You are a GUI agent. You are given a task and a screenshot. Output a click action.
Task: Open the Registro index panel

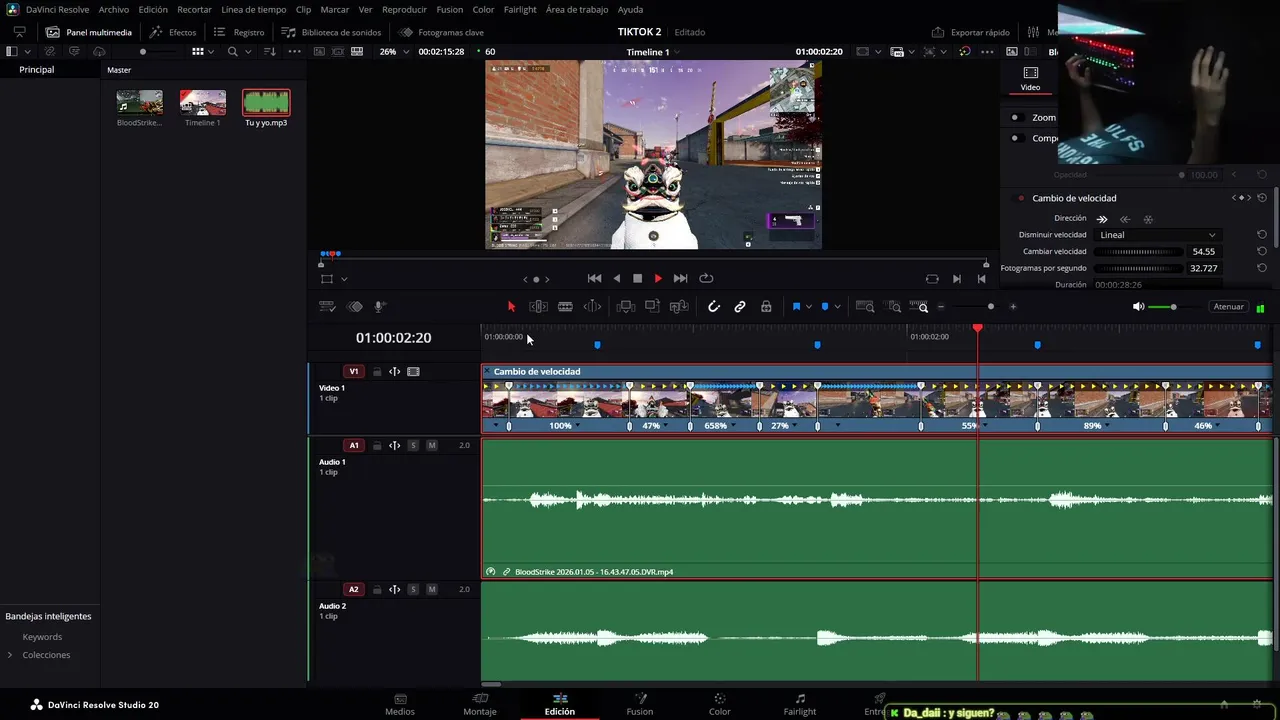(239, 32)
